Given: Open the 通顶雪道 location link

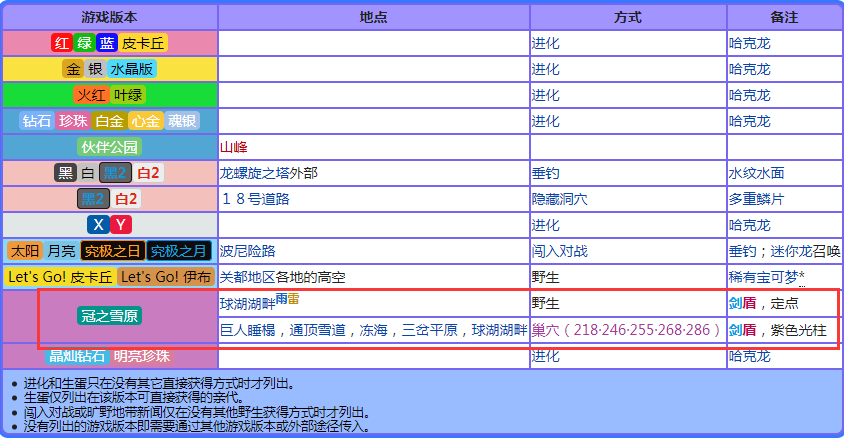Looking at the screenshot, I should [x=318, y=330].
